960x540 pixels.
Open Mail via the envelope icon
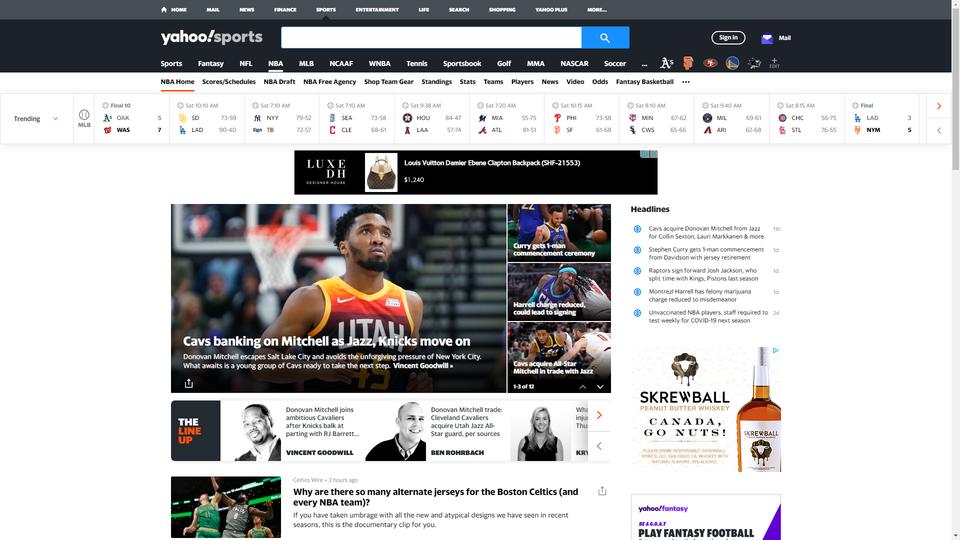click(x=767, y=38)
